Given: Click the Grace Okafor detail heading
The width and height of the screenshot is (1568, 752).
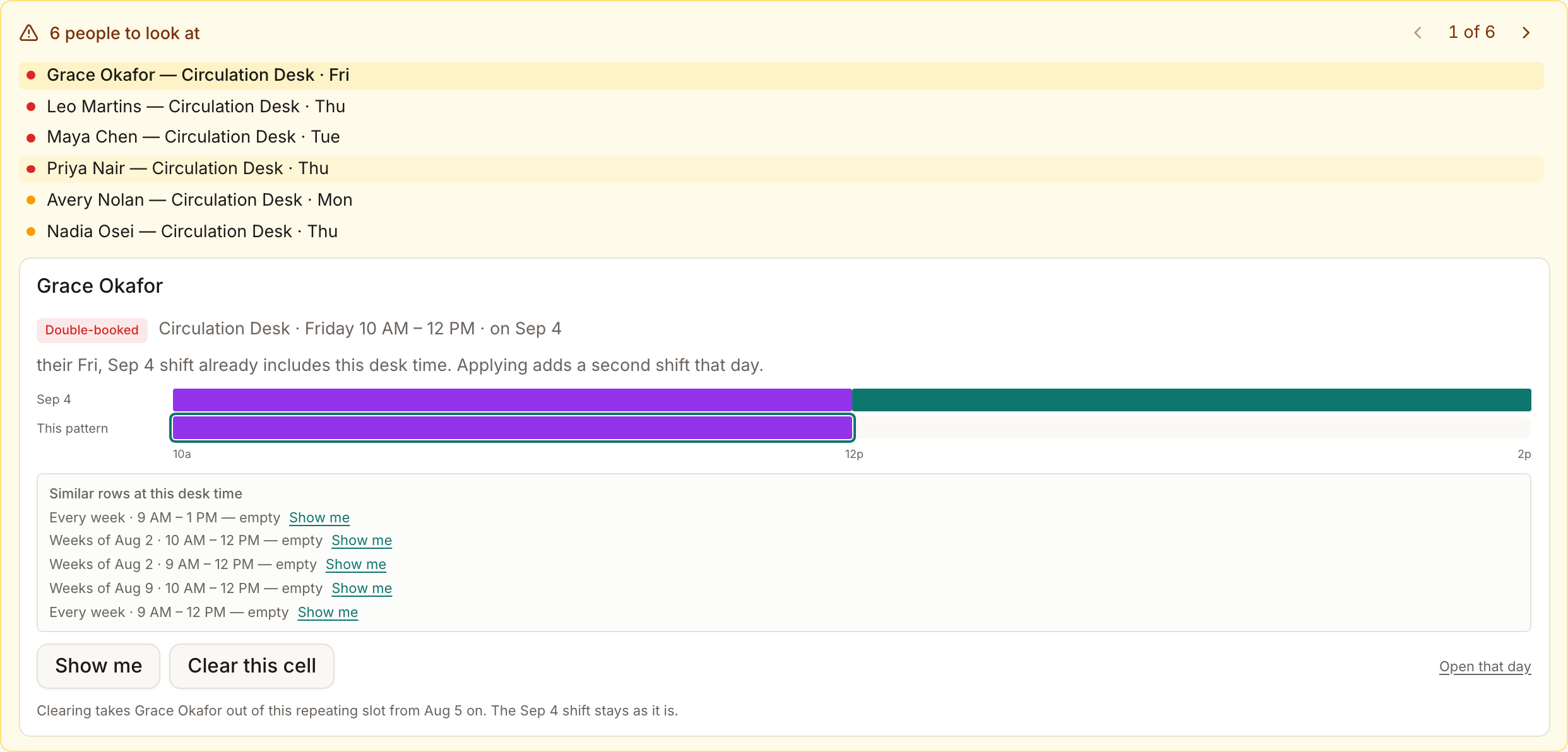Looking at the screenshot, I should (100, 286).
